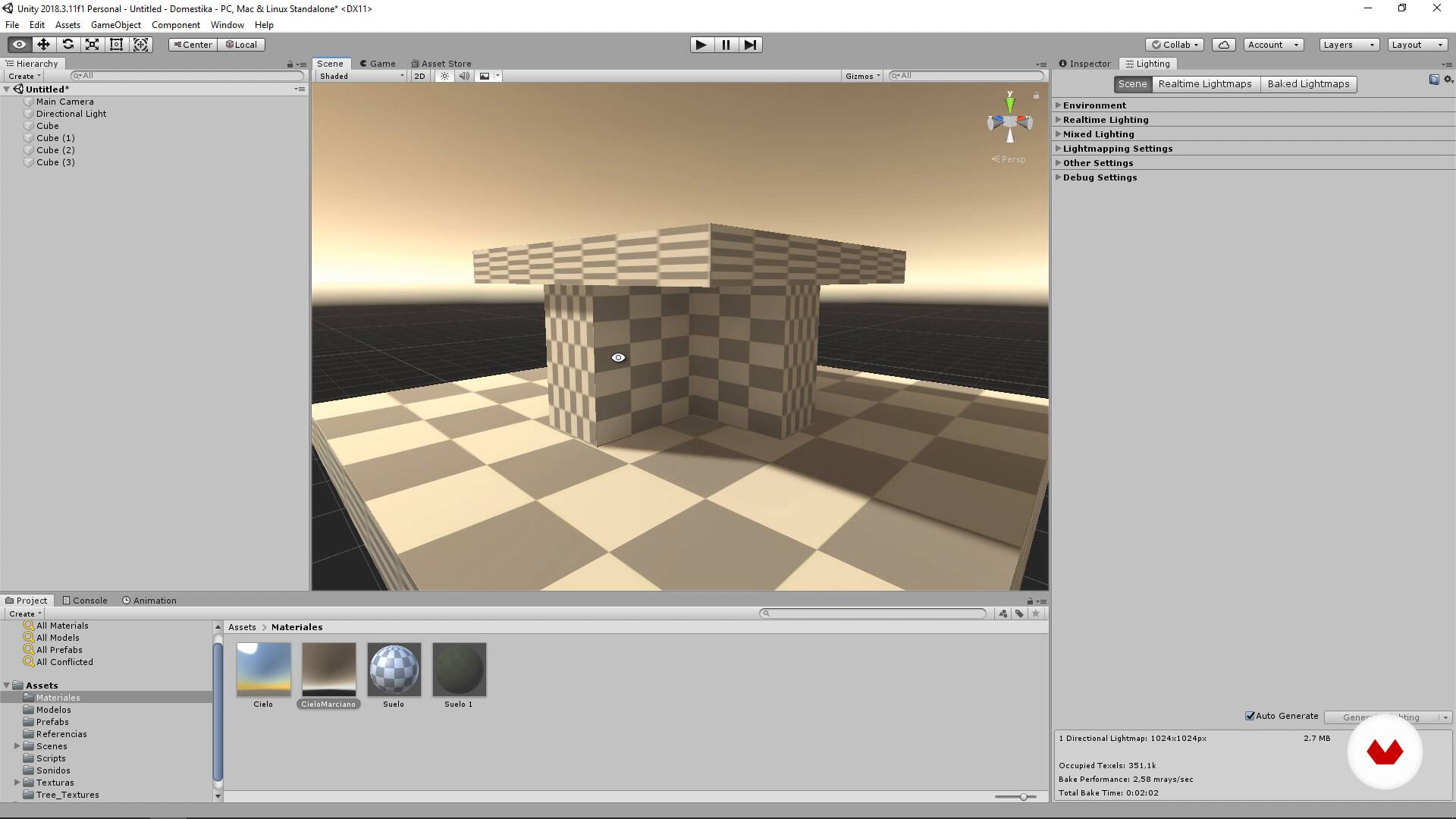Lock the Project panel
This screenshot has height=819, width=1456.
pyautogui.click(x=1030, y=601)
